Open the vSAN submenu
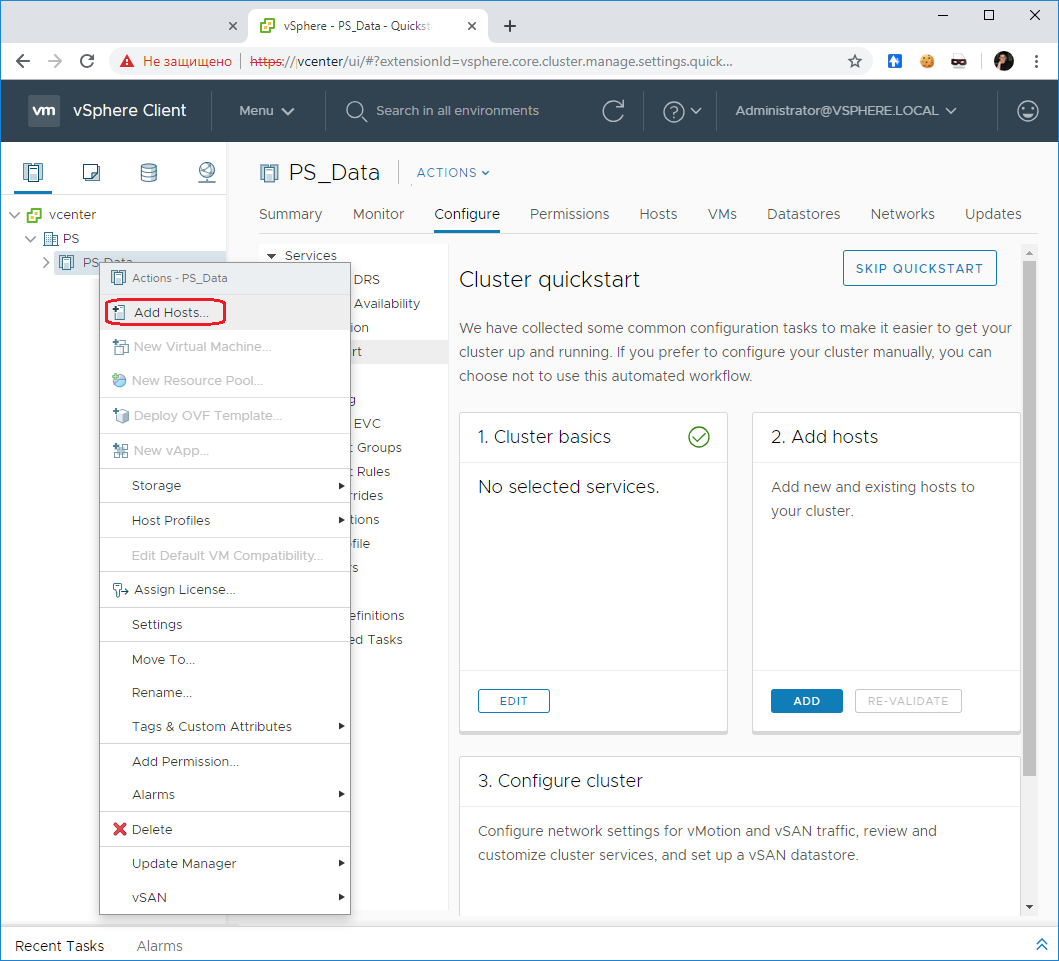The height and width of the screenshot is (961, 1059). click(225, 898)
